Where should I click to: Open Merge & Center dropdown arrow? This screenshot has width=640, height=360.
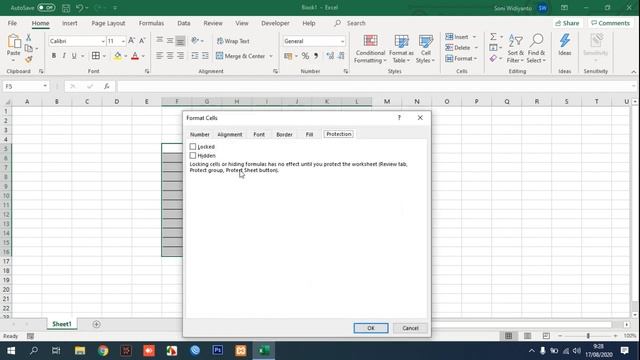pos(271,56)
